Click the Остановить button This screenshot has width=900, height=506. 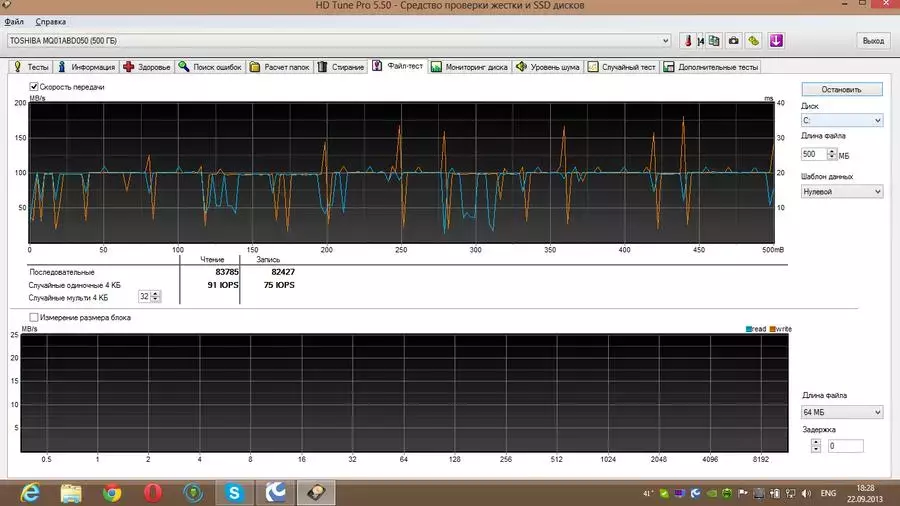click(841, 89)
